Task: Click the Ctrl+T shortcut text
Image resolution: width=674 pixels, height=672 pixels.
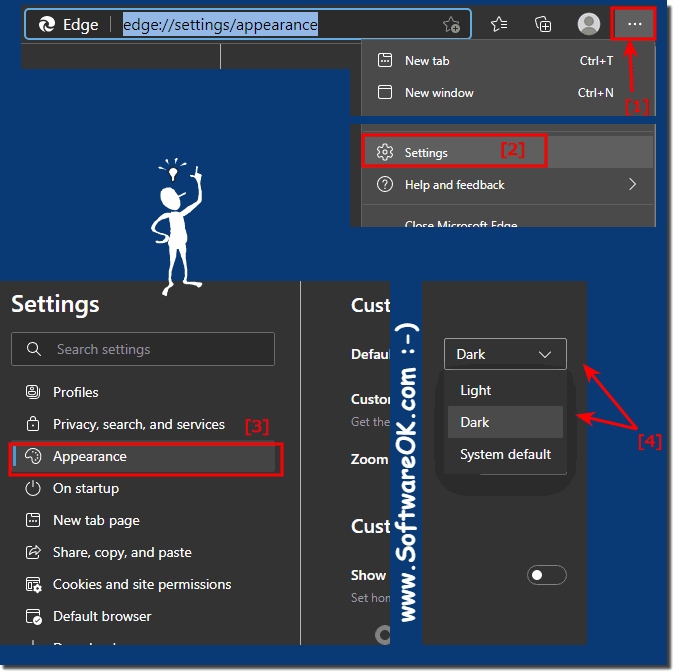Action: (x=596, y=61)
